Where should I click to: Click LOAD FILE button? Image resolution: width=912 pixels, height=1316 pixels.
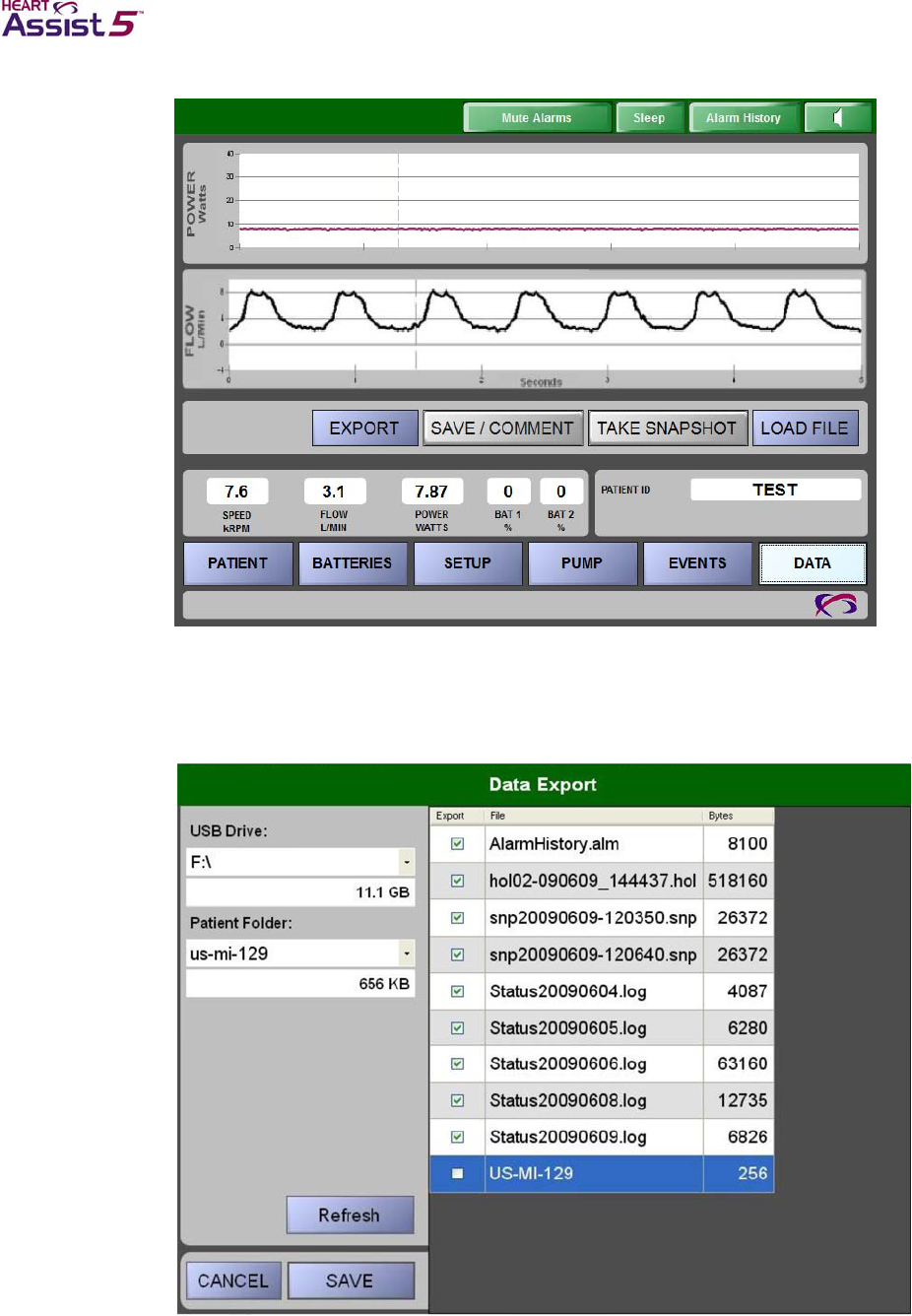[x=805, y=428]
